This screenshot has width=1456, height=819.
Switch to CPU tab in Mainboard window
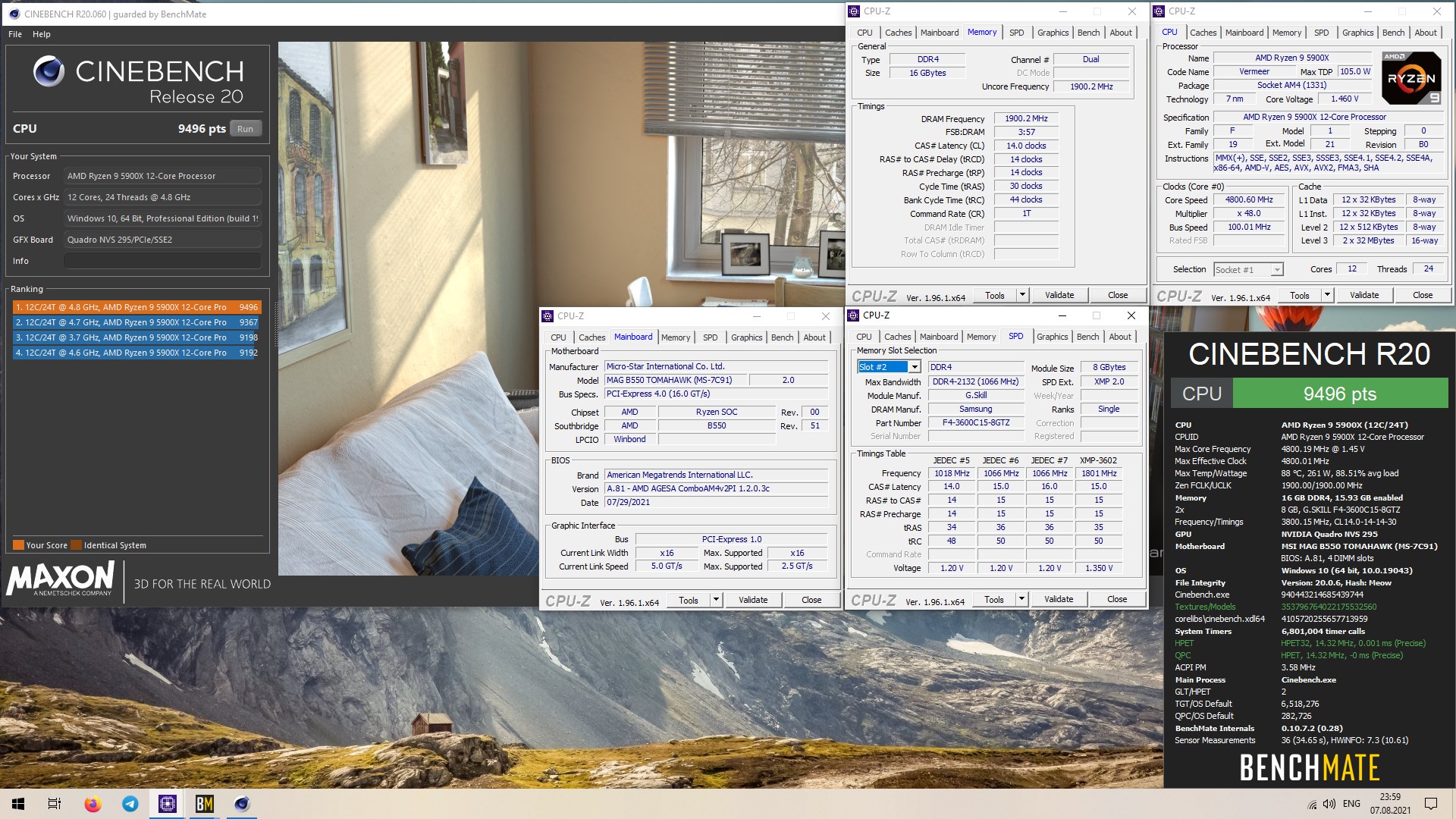[x=558, y=337]
